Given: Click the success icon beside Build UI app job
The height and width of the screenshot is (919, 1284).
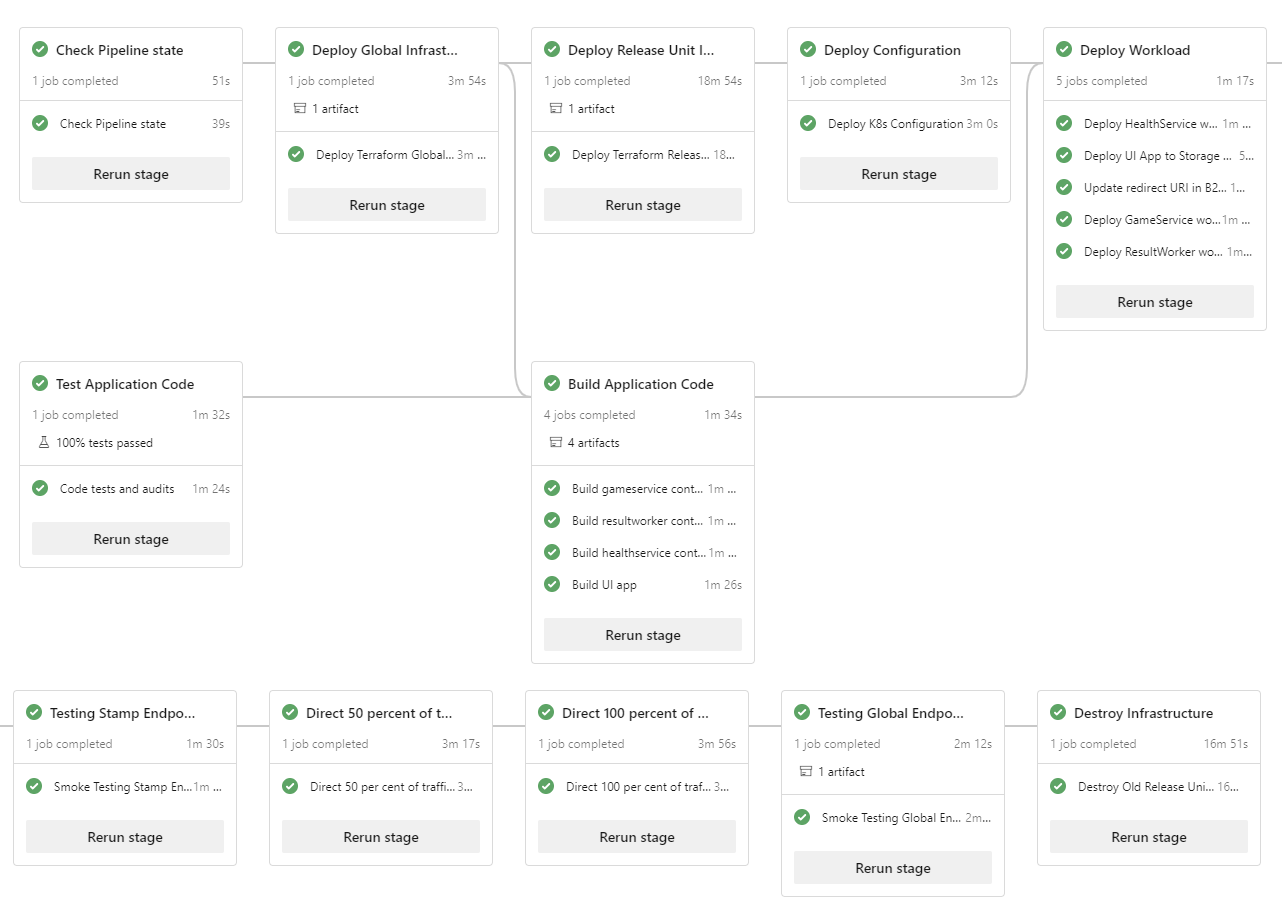Looking at the screenshot, I should (552, 584).
